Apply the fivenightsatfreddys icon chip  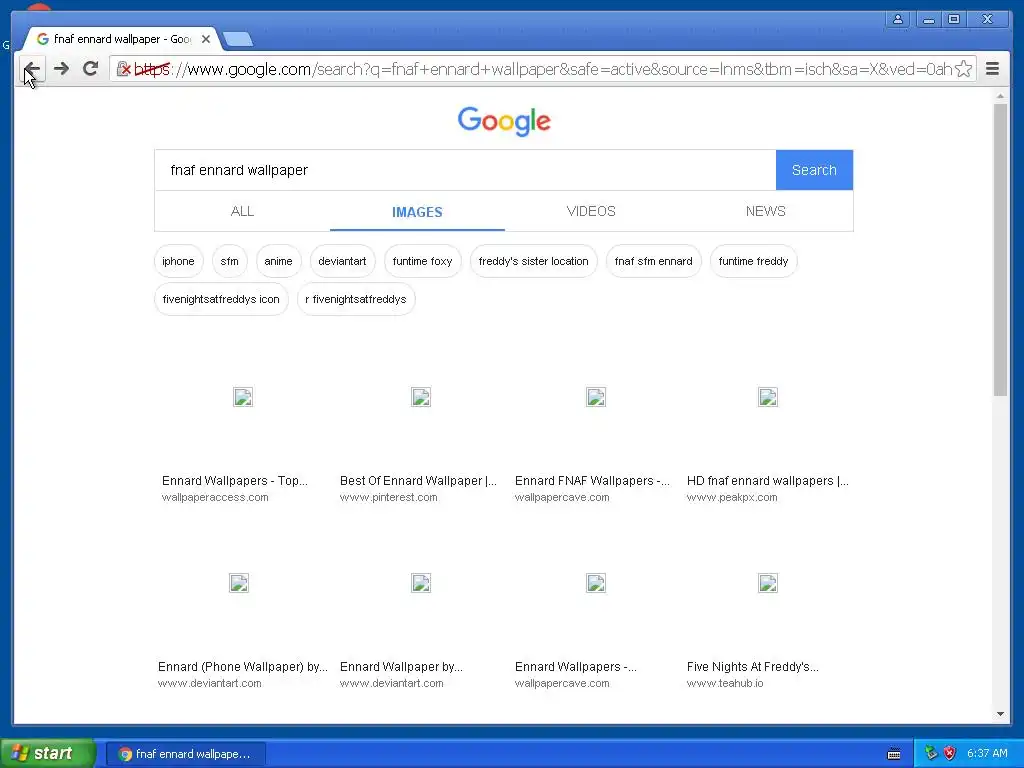click(221, 299)
